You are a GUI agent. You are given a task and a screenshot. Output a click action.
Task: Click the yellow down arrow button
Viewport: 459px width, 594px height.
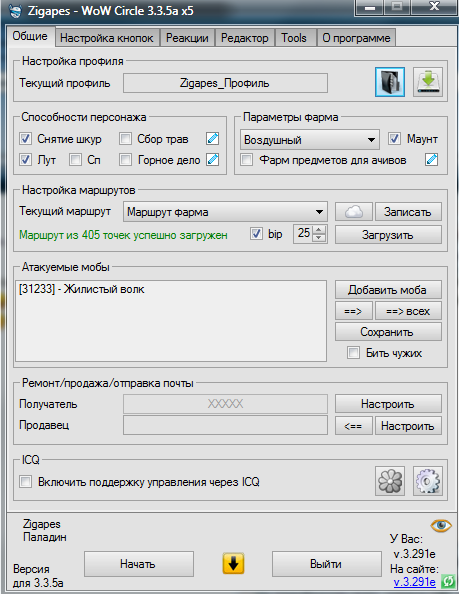click(233, 563)
